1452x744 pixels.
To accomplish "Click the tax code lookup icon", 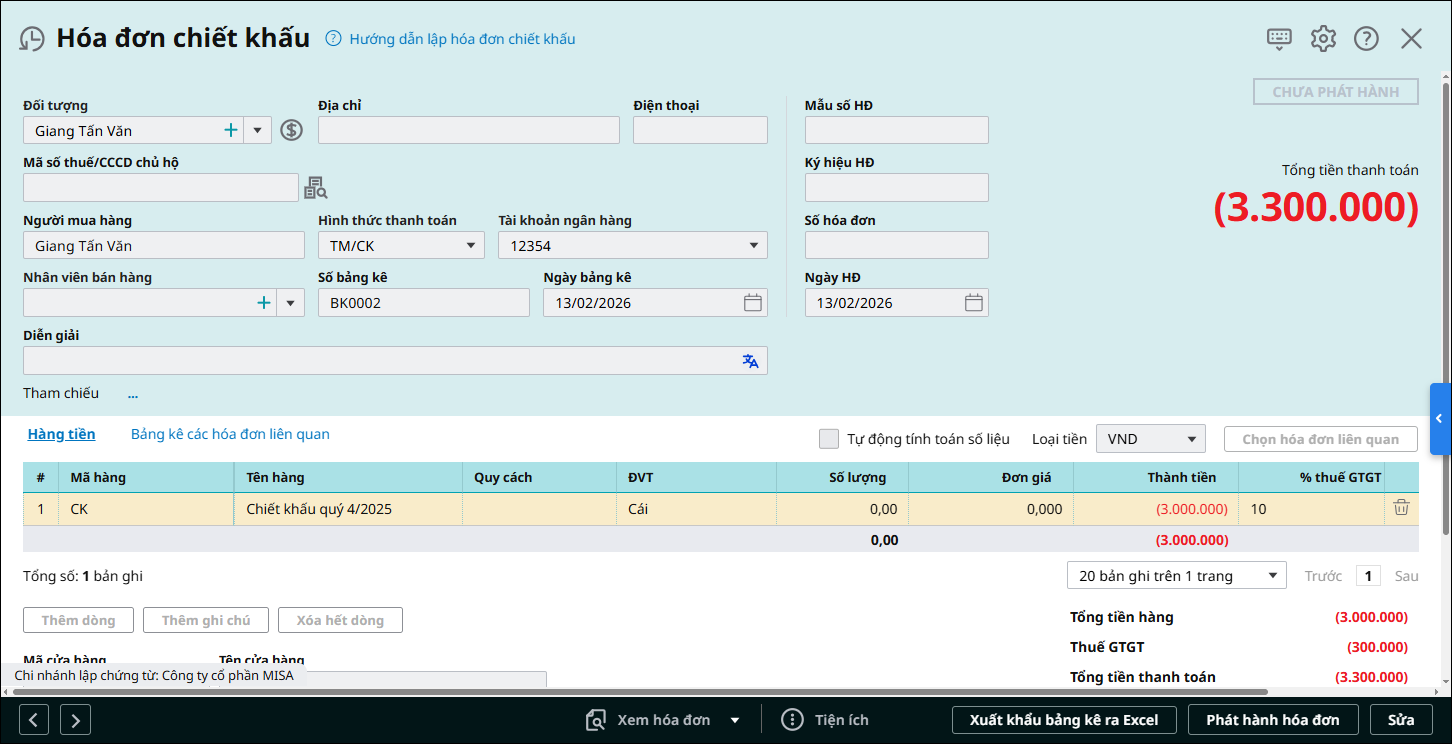I will [315, 188].
